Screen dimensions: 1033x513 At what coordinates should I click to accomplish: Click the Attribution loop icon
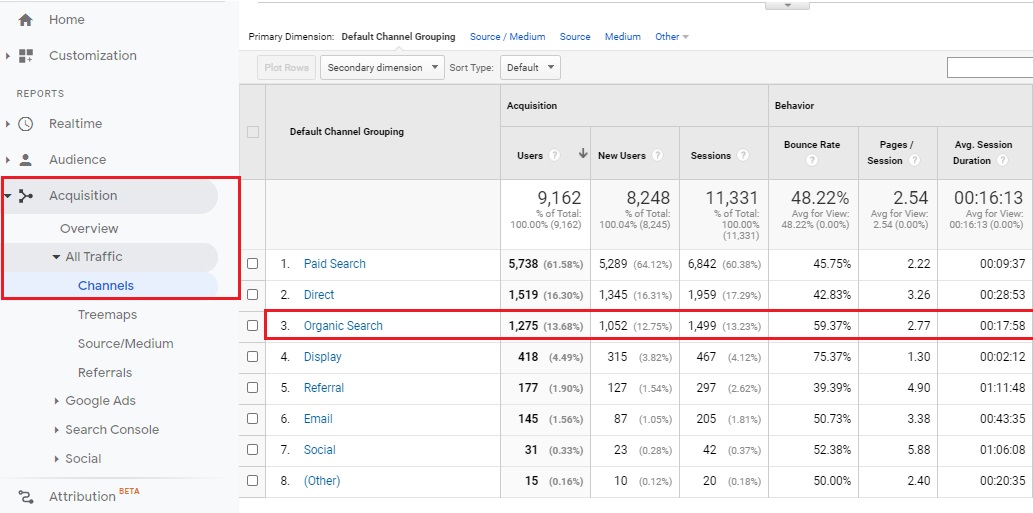coord(26,497)
